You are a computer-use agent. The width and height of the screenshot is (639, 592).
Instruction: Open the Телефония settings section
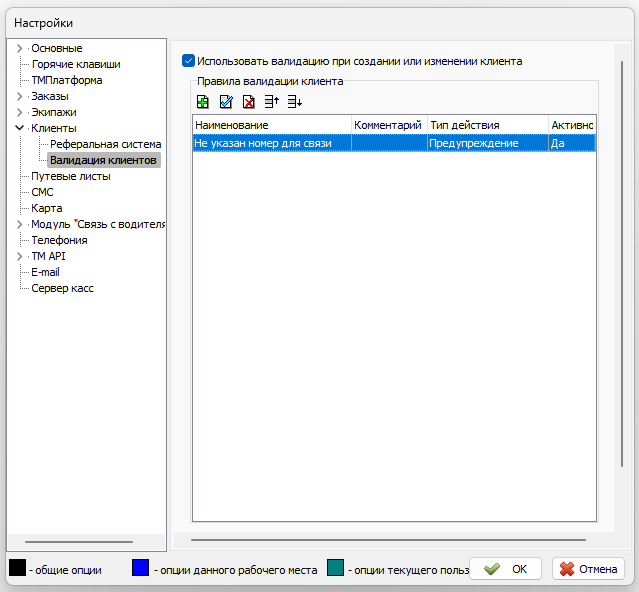59,240
